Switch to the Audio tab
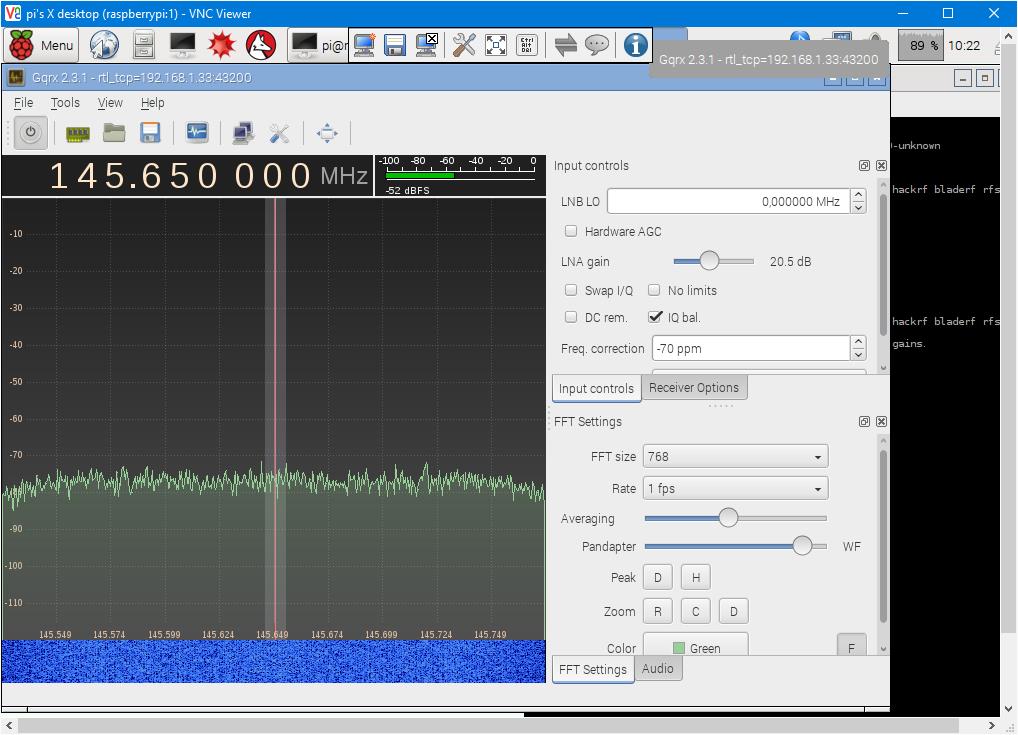The height and width of the screenshot is (735, 1018). [x=658, y=669]
